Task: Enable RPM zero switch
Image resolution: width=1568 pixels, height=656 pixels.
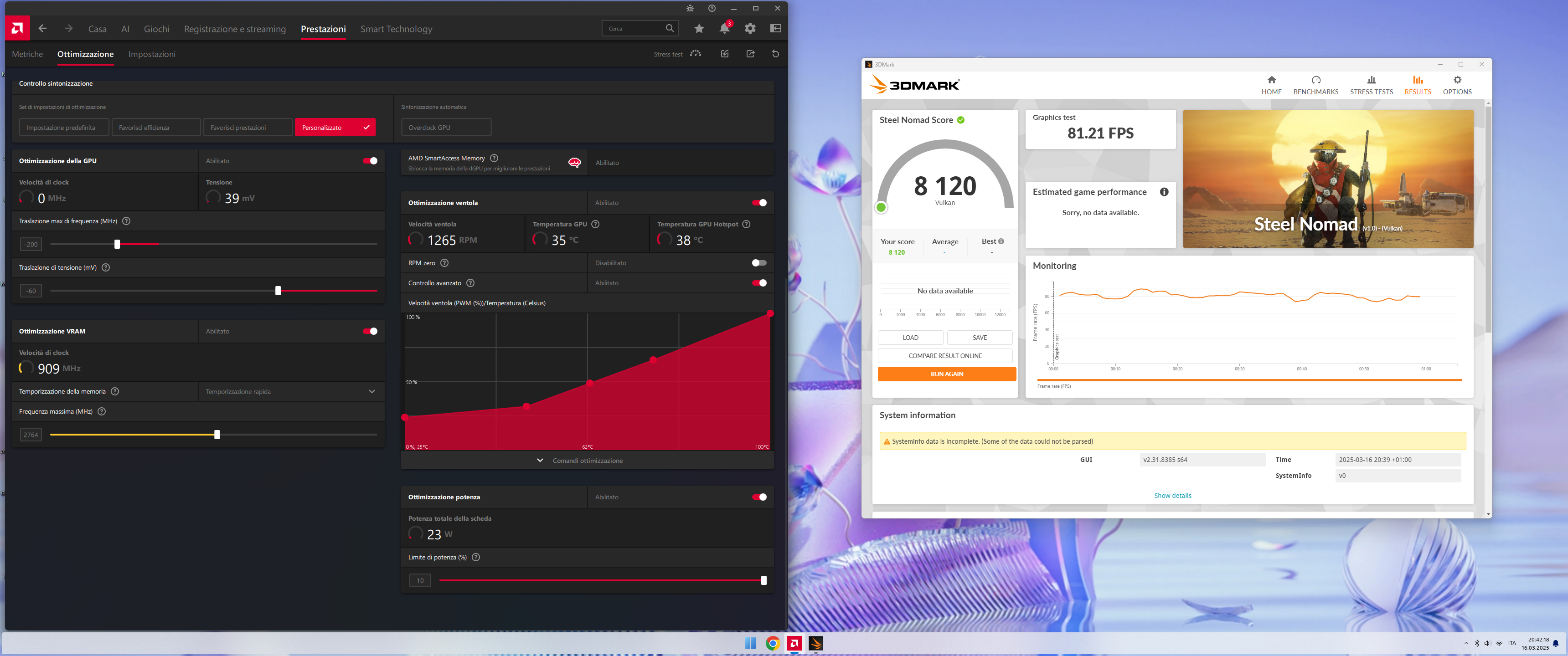Action: click(759, 263)
